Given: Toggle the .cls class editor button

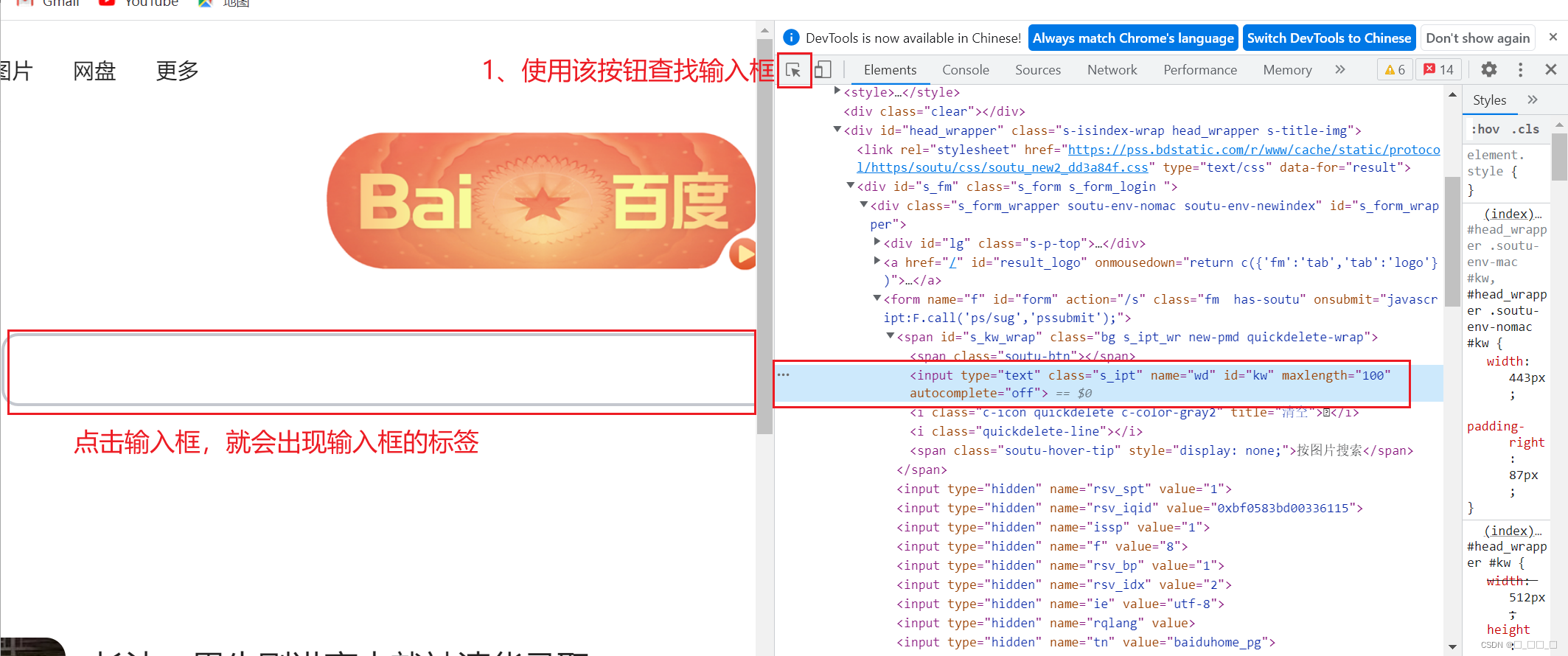Looking at the screenshot, I should [x=1526, y=129].
